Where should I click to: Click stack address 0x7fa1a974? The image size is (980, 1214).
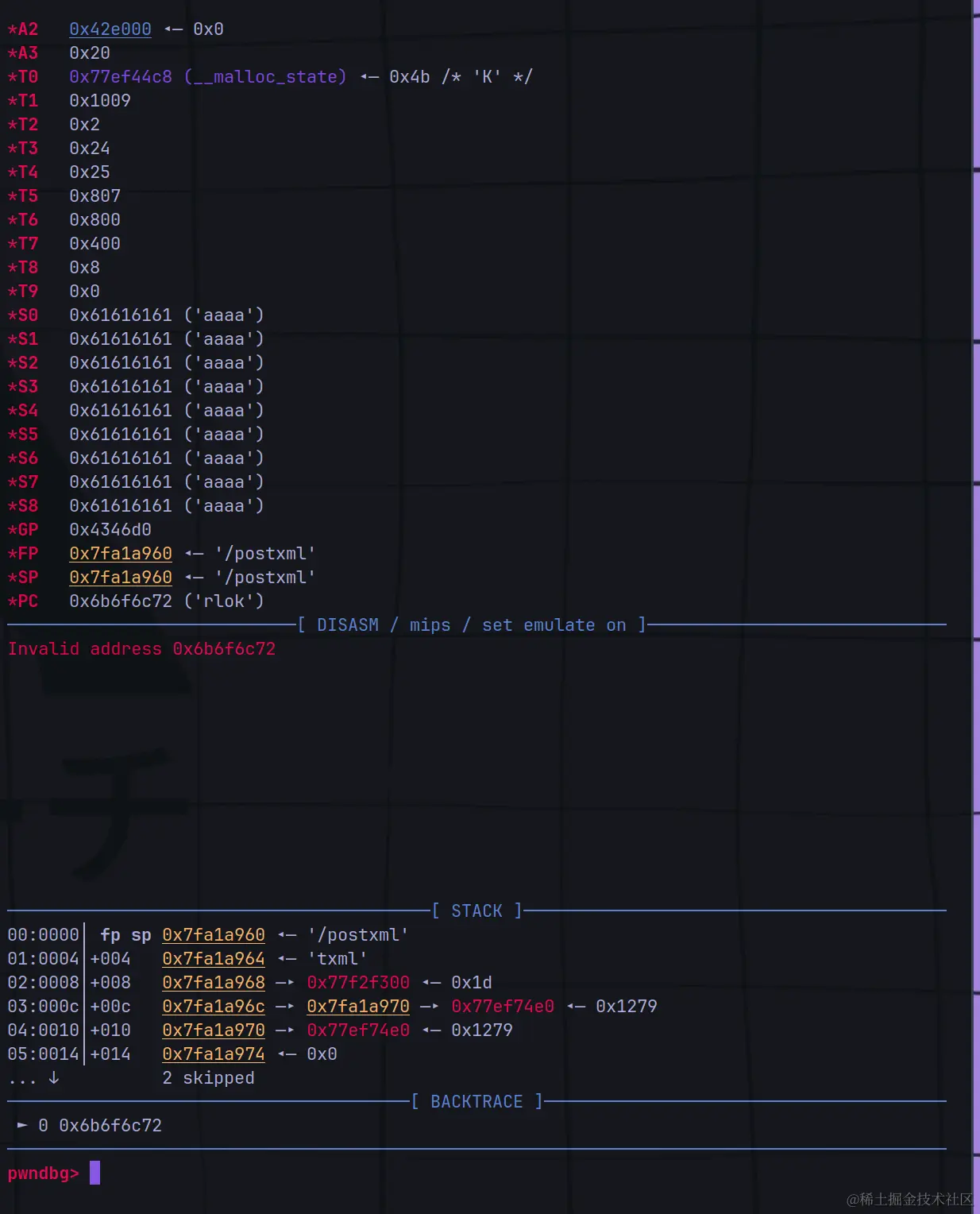pos(214,1054)
